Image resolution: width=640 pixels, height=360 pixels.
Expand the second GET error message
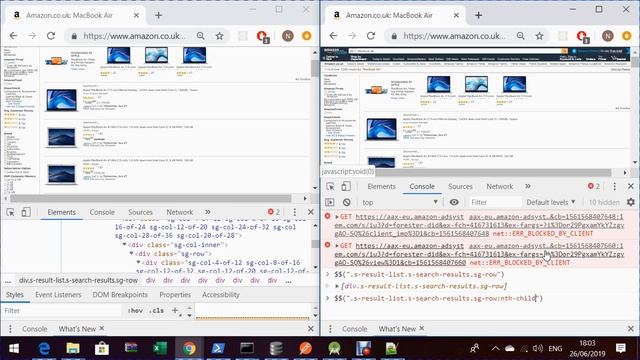click(x=337, y=246)
